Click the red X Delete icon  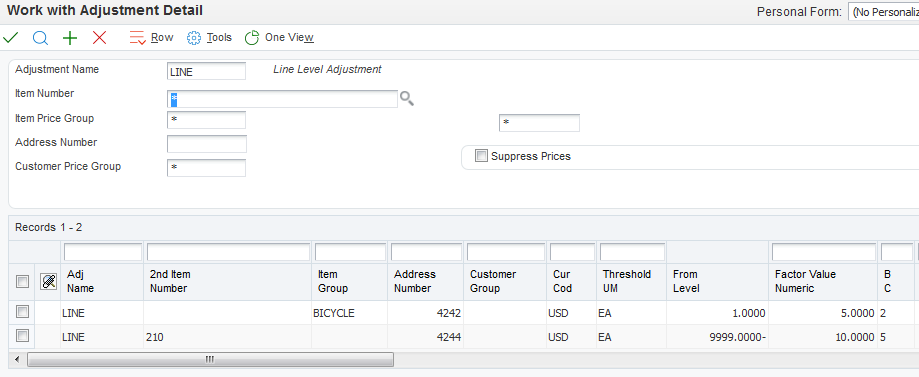(x=100, y=38)
